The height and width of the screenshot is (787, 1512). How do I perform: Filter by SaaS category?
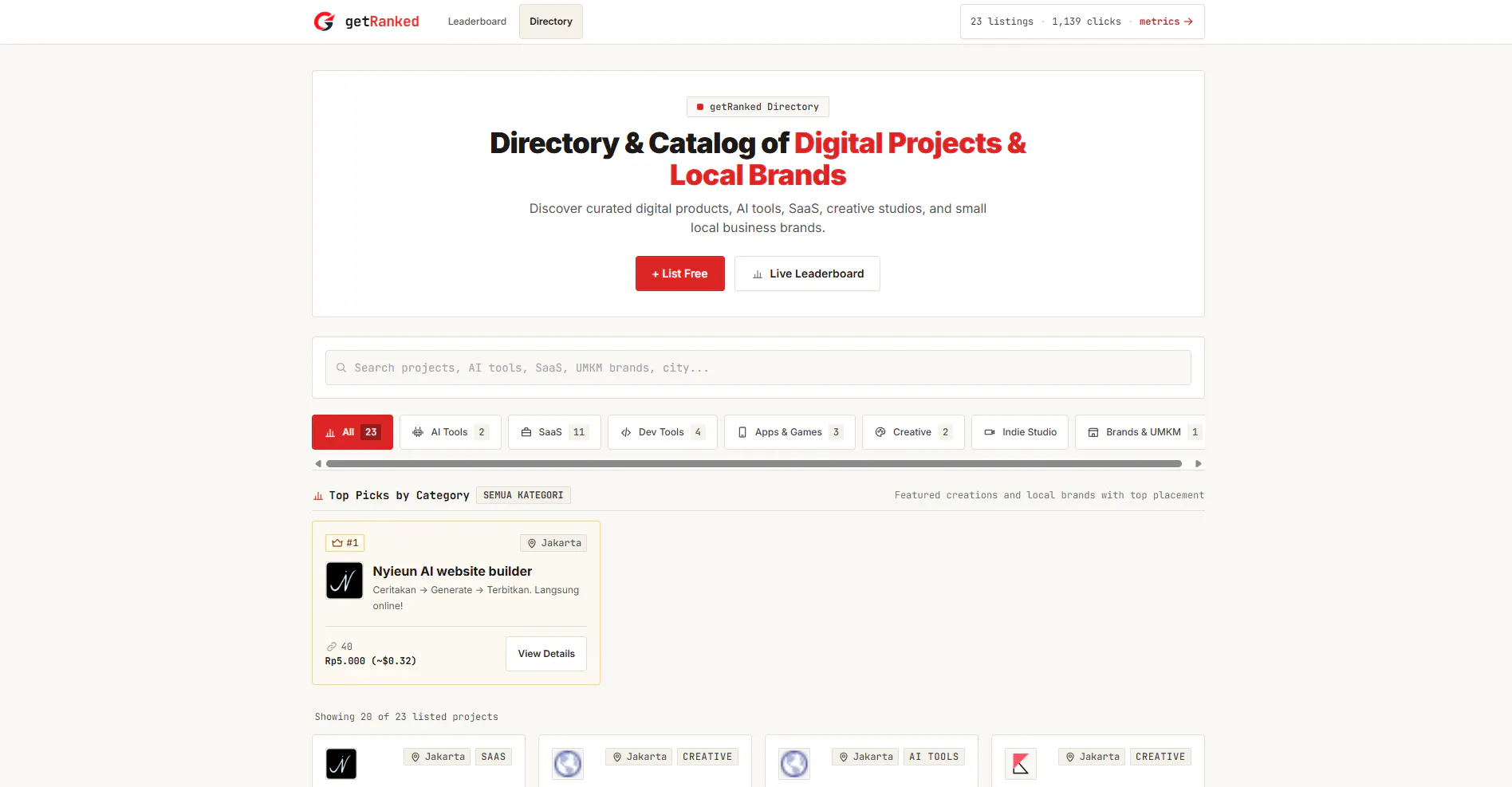coord(554,432)
